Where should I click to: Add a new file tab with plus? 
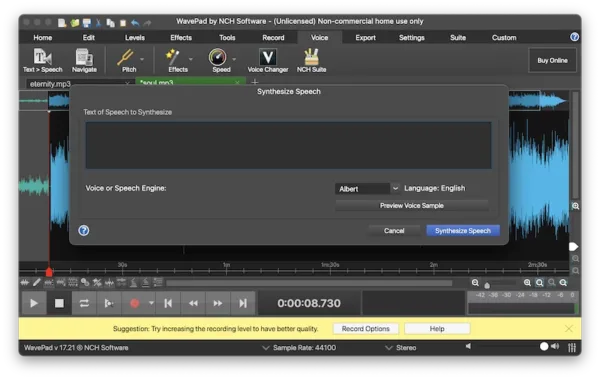(x=254, y=82)
